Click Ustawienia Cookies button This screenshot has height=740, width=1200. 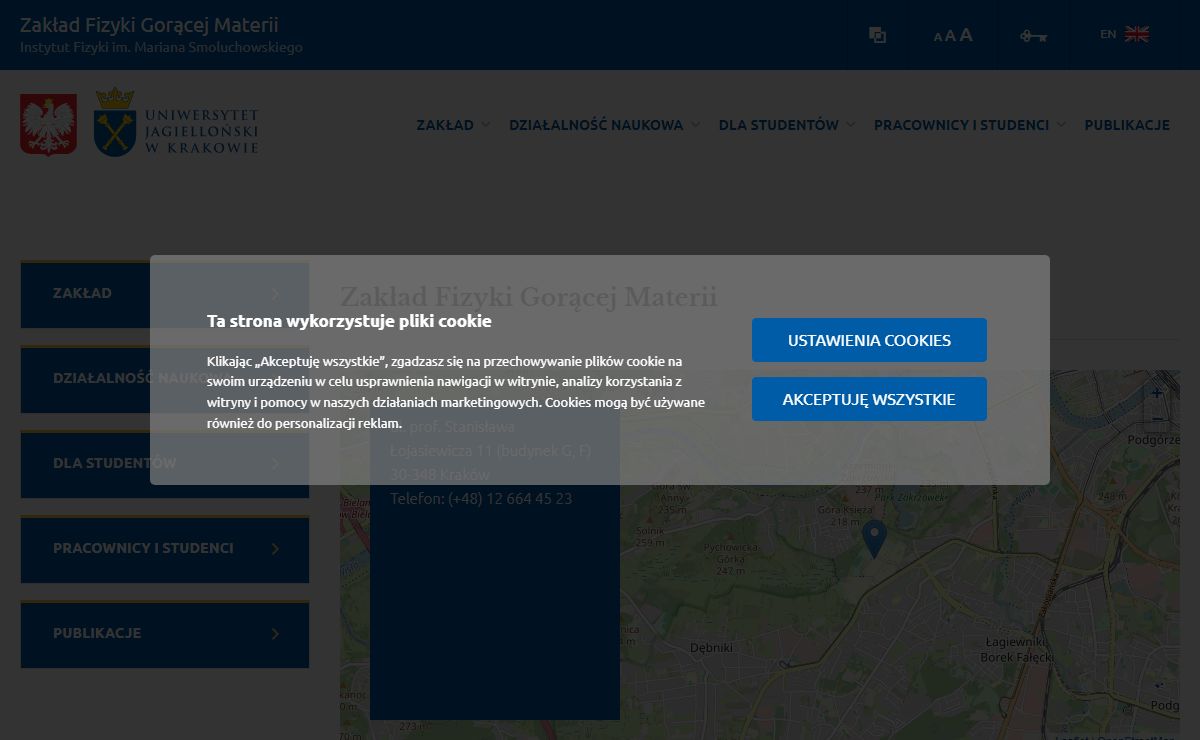869,340
